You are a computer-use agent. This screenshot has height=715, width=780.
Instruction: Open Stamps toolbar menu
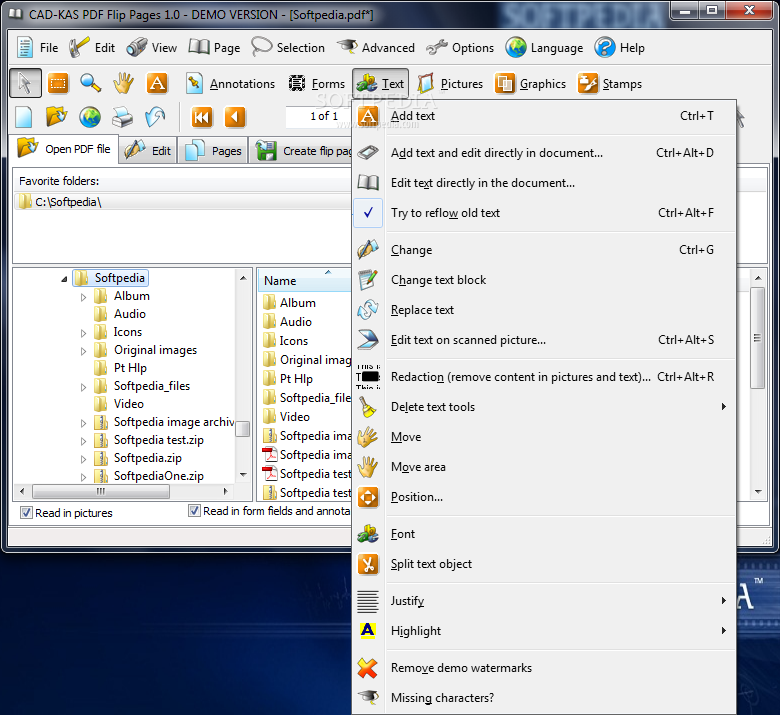[610, 84]
